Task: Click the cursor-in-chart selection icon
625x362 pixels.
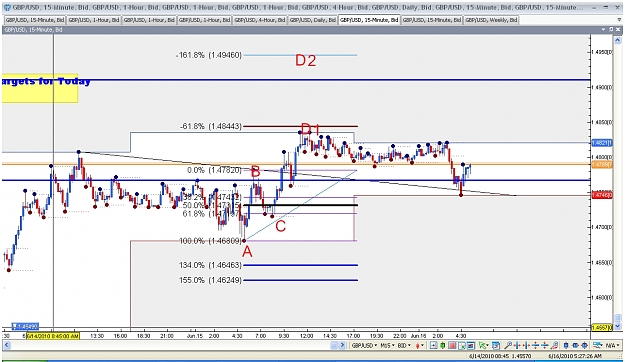Action: pos(462,345)
